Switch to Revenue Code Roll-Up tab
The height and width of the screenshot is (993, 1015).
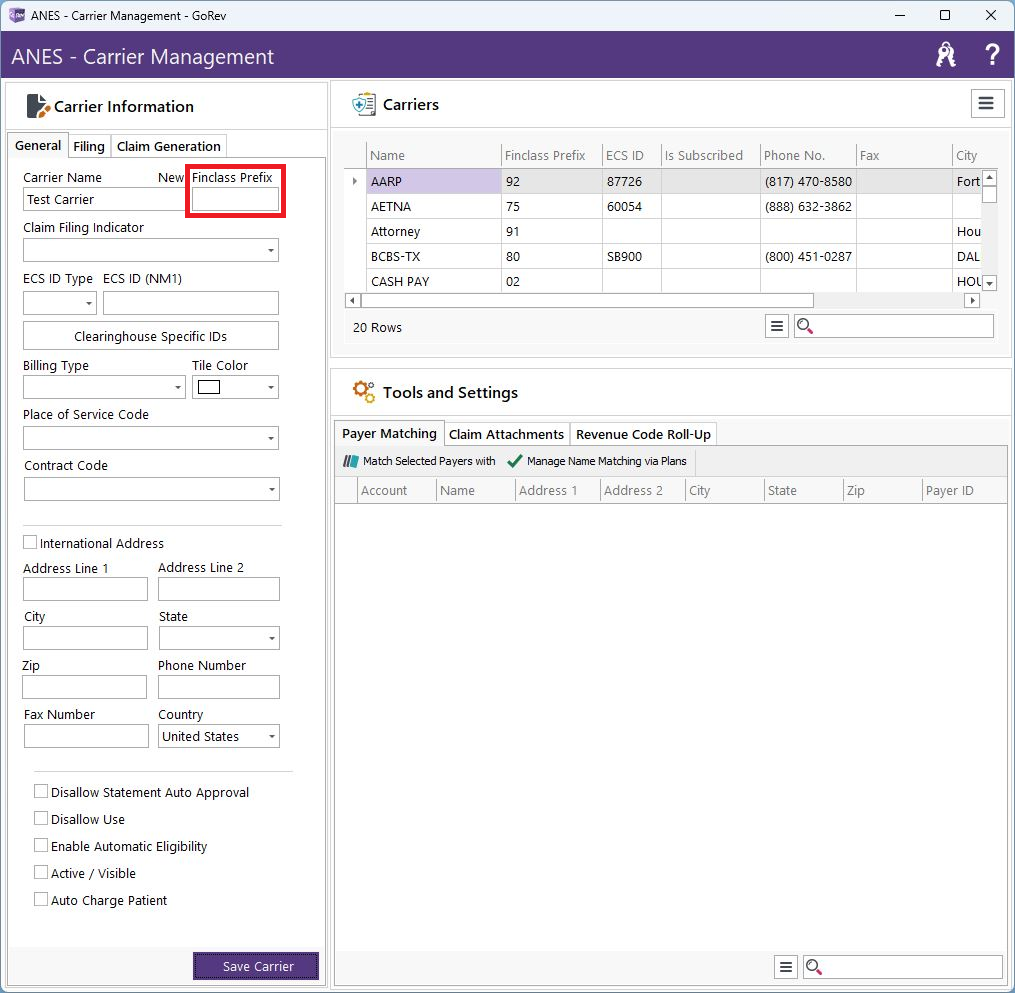pos(643,434)
